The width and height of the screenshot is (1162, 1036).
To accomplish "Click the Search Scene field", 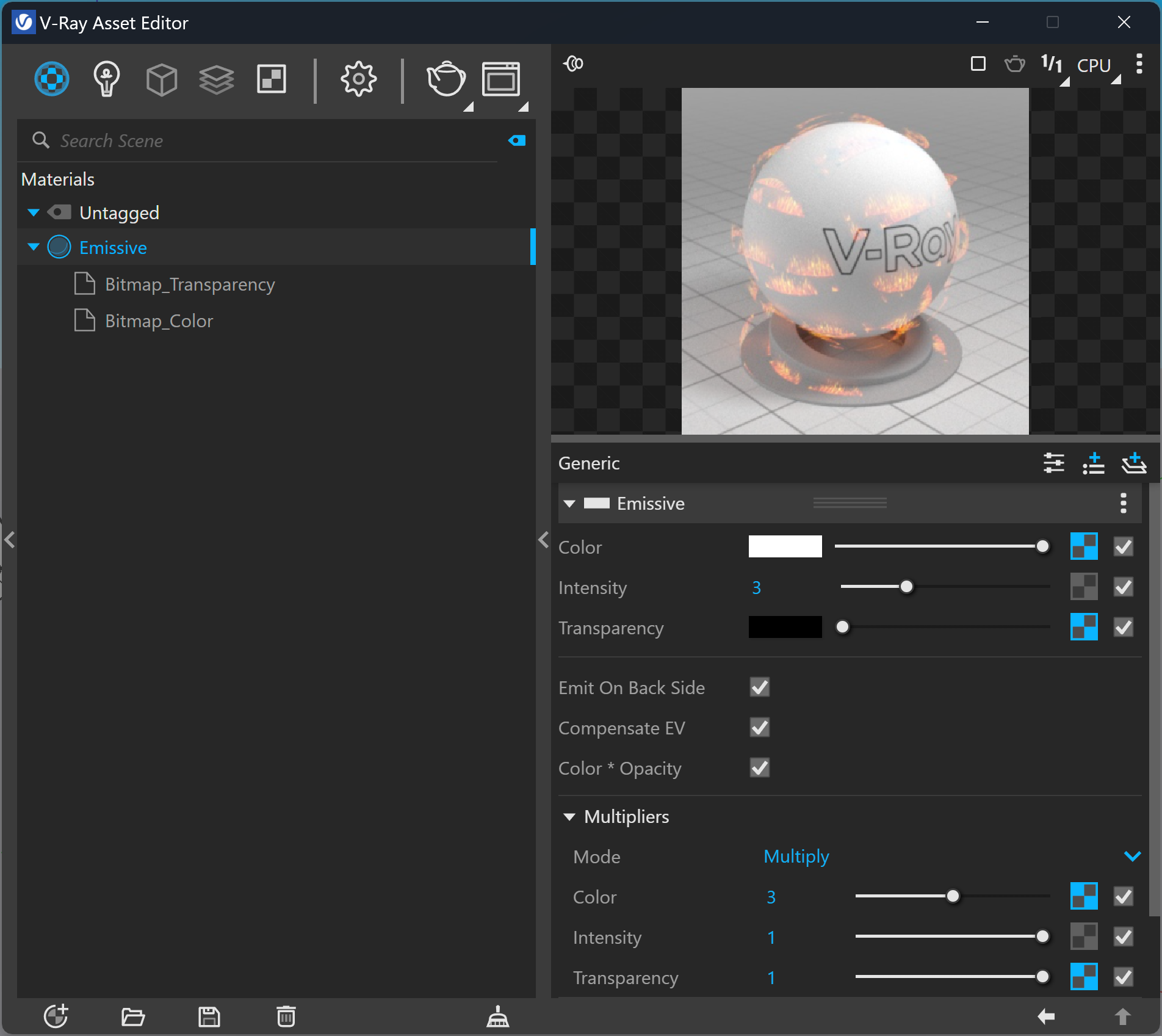I will (269, 141).
